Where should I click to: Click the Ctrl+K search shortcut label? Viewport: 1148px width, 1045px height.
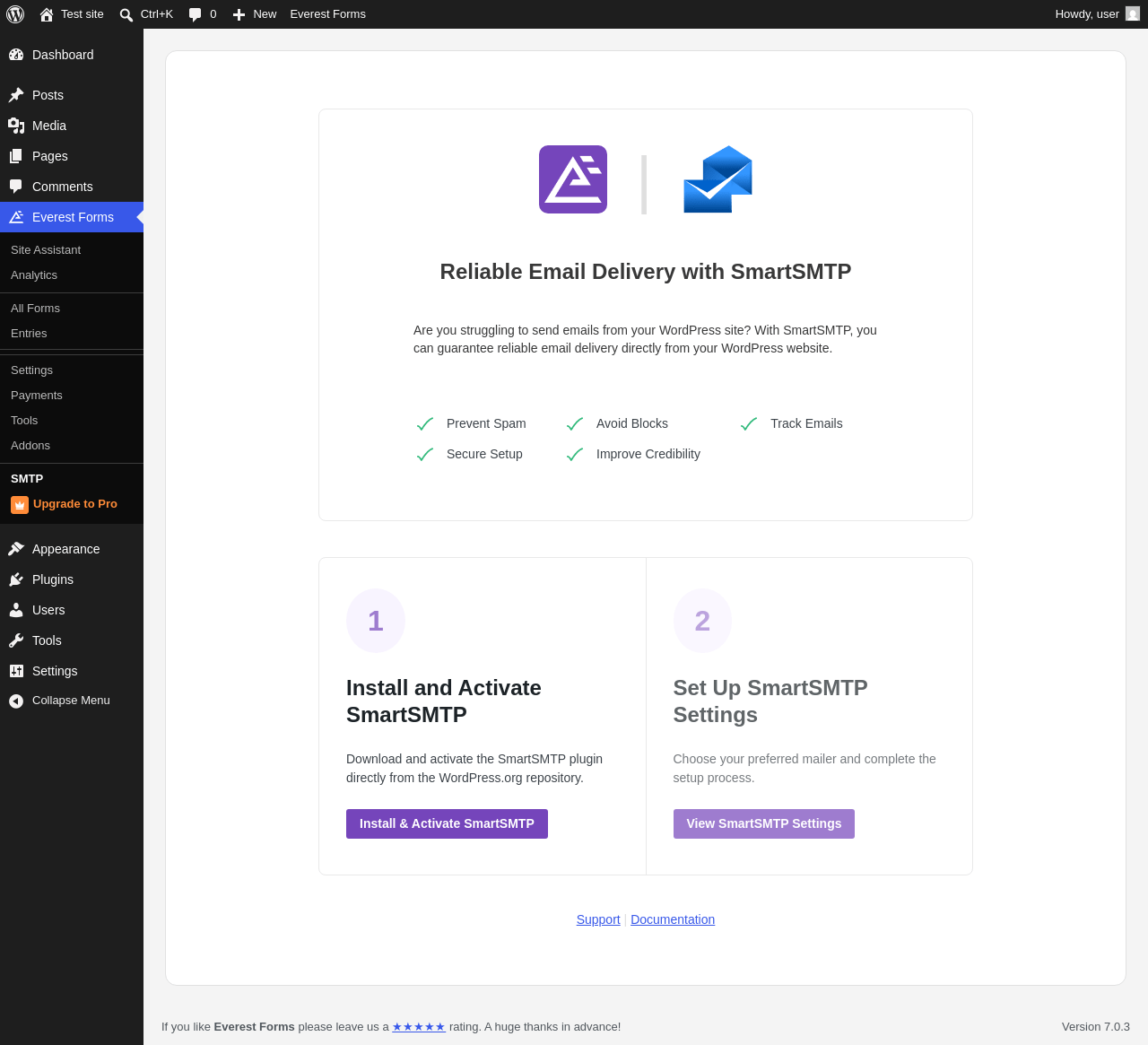(157, 14)
